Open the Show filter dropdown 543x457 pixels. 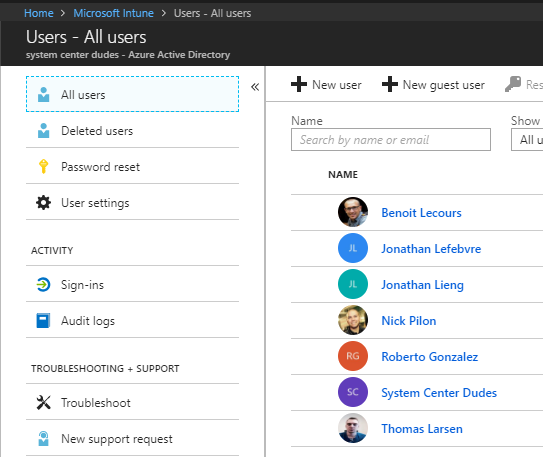point(527,140)
